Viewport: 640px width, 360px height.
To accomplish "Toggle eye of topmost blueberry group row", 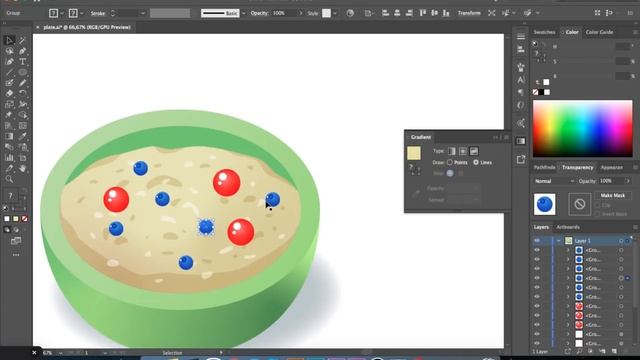I will [x=537, y=250].
